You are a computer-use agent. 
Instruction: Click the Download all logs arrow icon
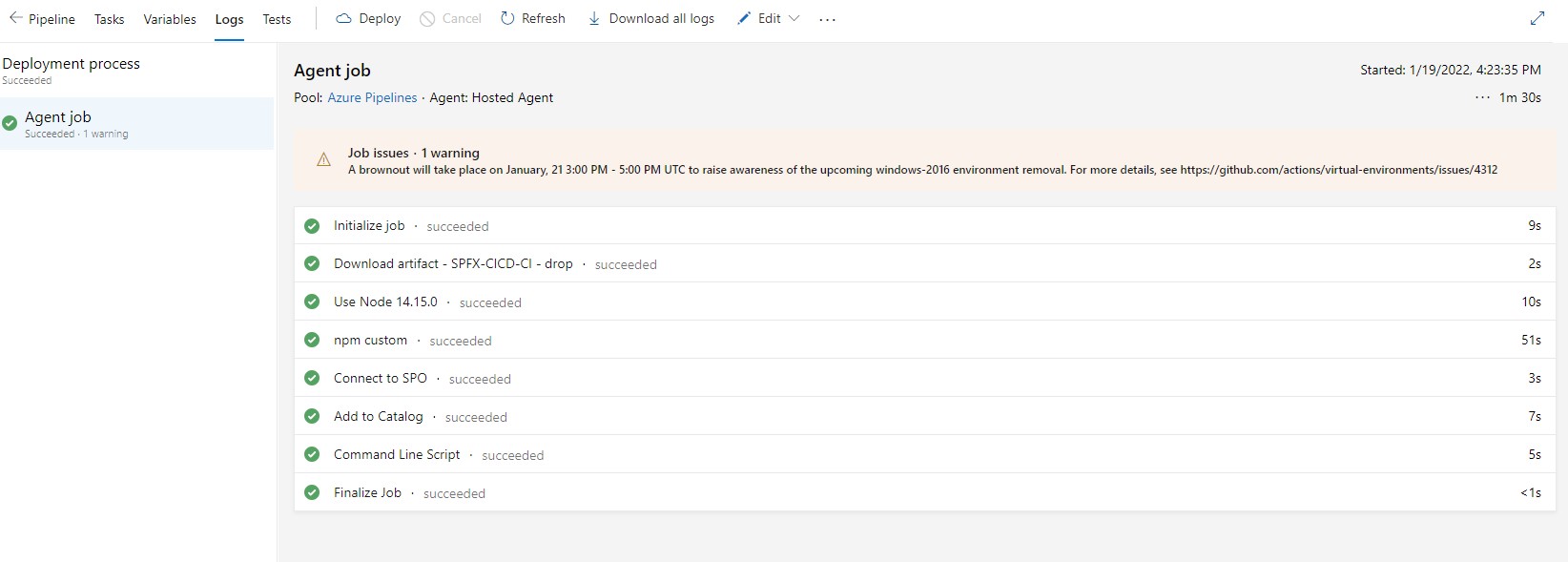[x=594, y=19]
